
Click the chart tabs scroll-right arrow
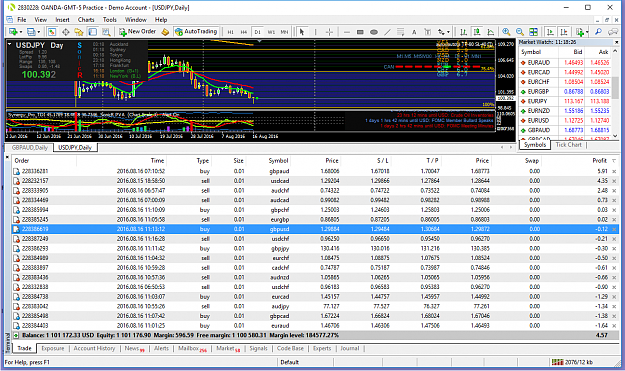(x=511, y=147)
